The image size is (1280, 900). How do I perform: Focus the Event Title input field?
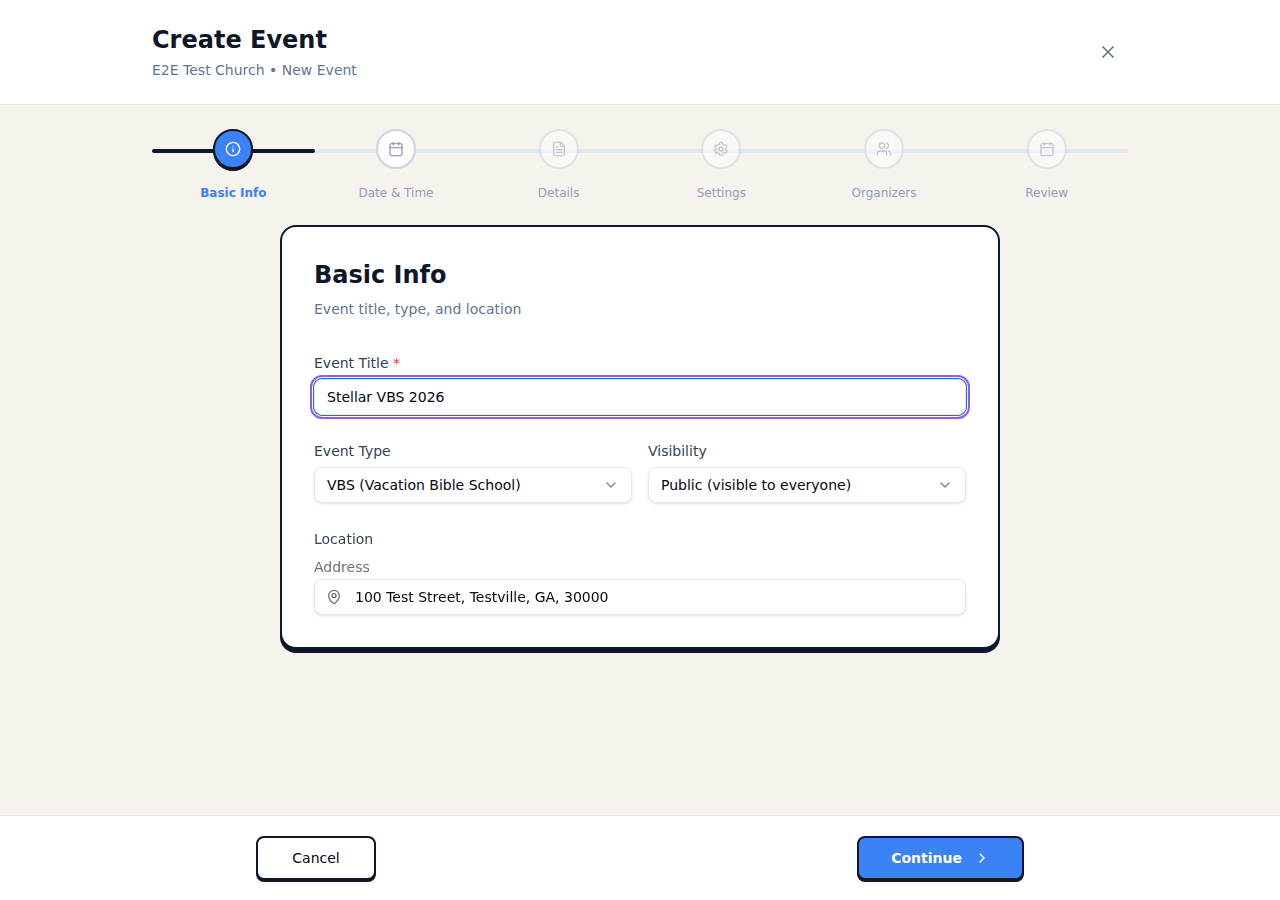click(640, 397)
